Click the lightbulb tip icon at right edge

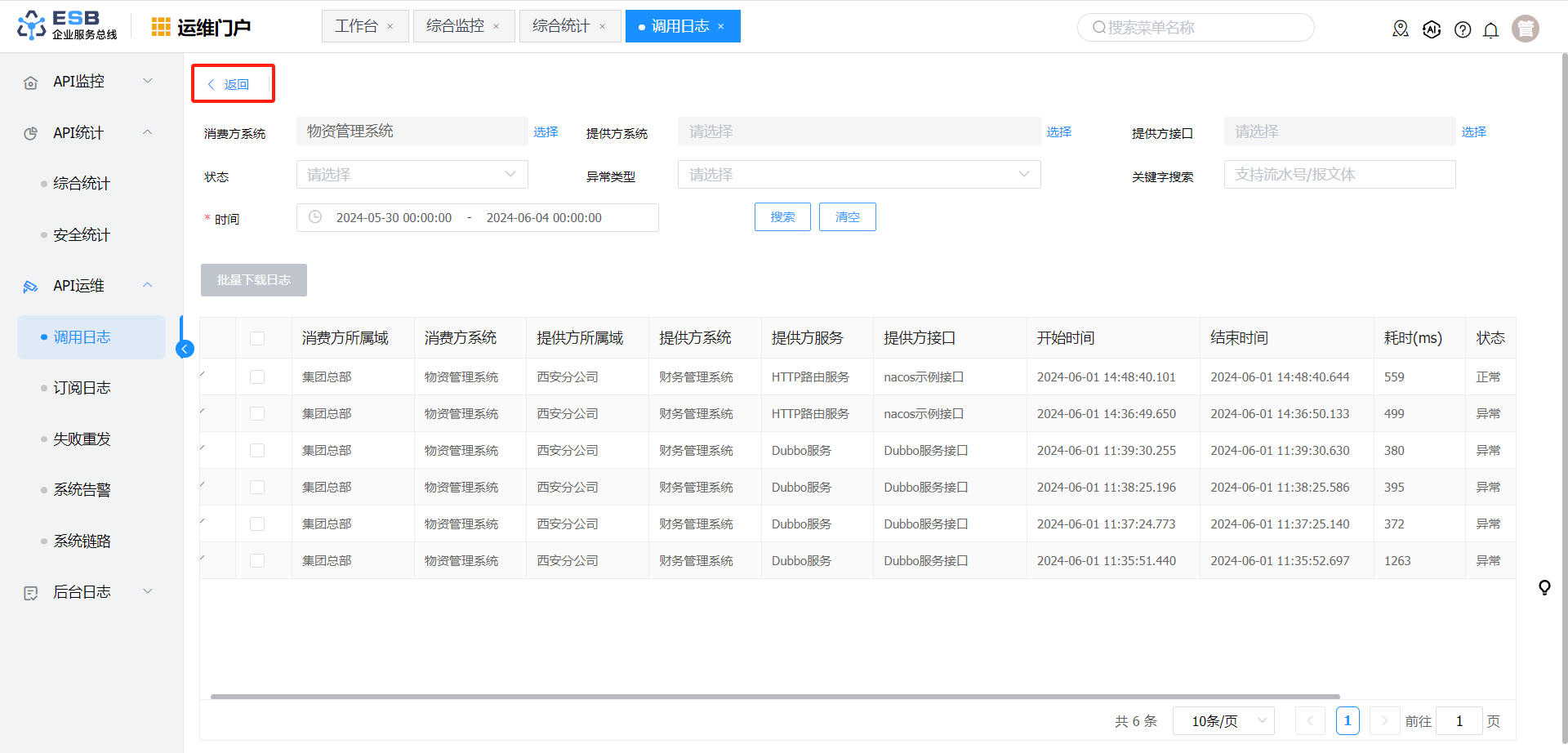coord(1544,587)
